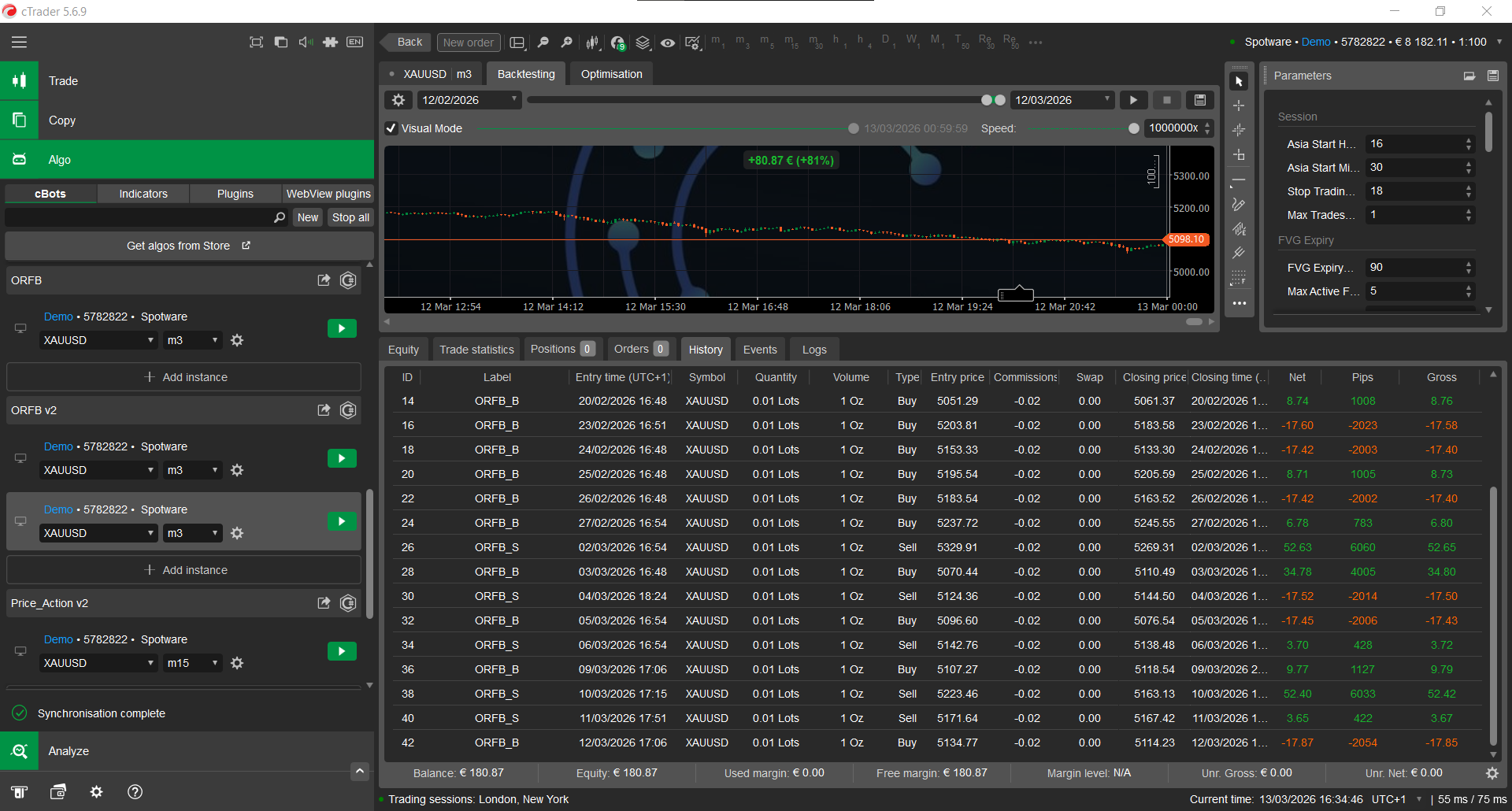Screen dimensions: 1512x811
Task: Click the Stop all button
Action: 350,217
